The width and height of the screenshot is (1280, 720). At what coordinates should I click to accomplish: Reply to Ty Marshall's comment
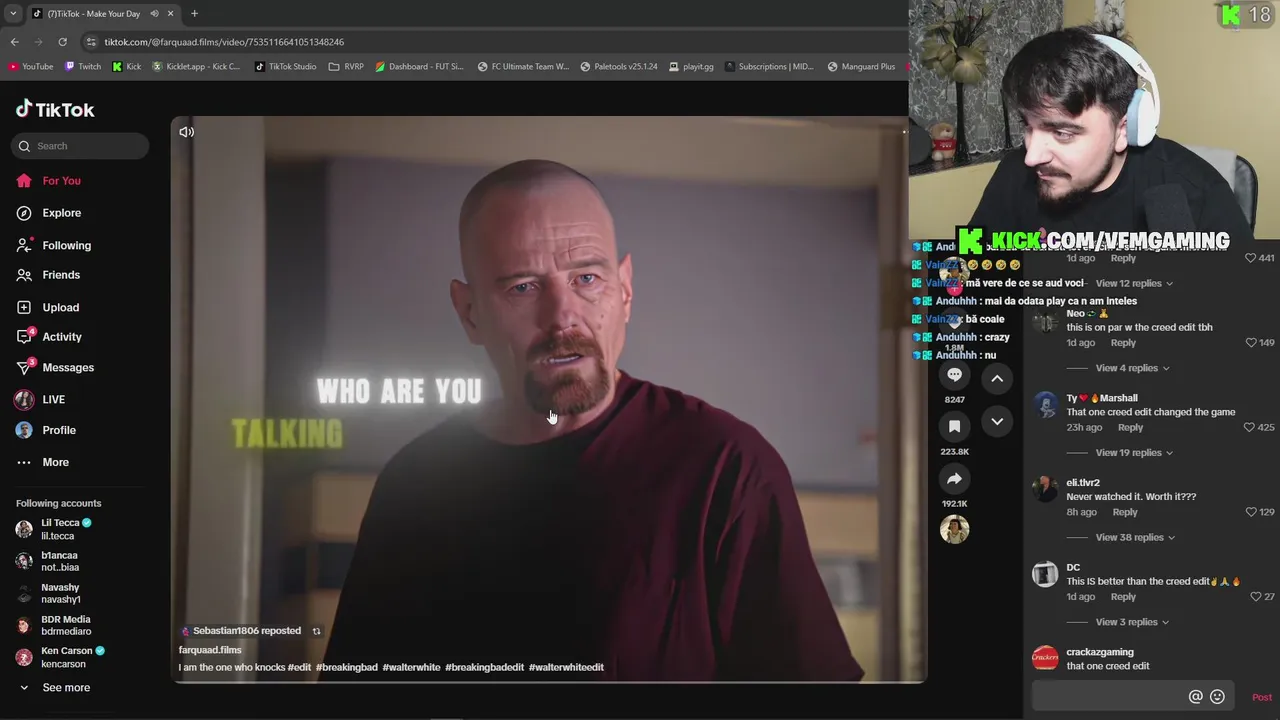pyautogui.click(x=1130, y=427)
